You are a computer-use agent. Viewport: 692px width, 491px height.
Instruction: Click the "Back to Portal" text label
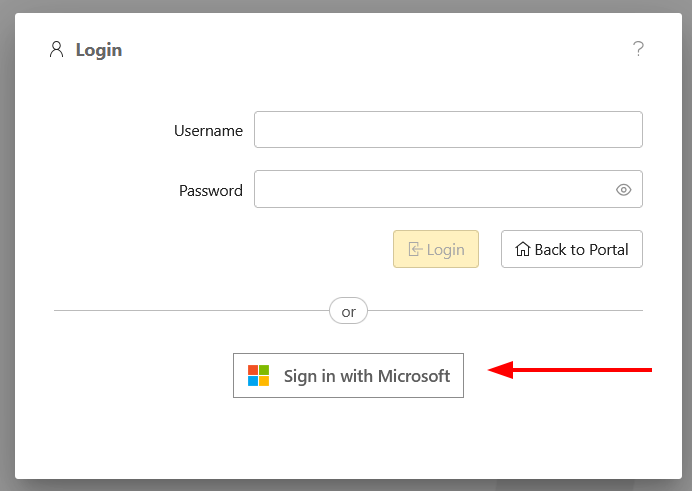581,250
